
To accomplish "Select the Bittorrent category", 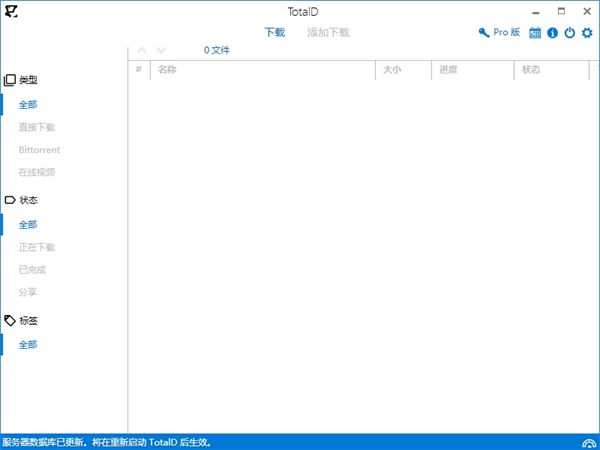I will pyautogui.click(x=40, y=150).
